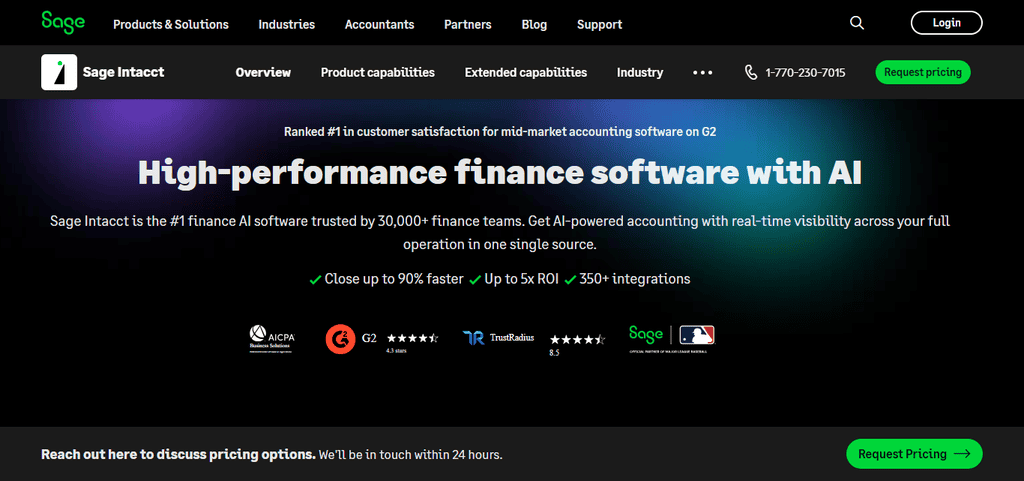1024x481 pixels.
Task: Open Products & Solutions menu
Action: click(170, 24)
